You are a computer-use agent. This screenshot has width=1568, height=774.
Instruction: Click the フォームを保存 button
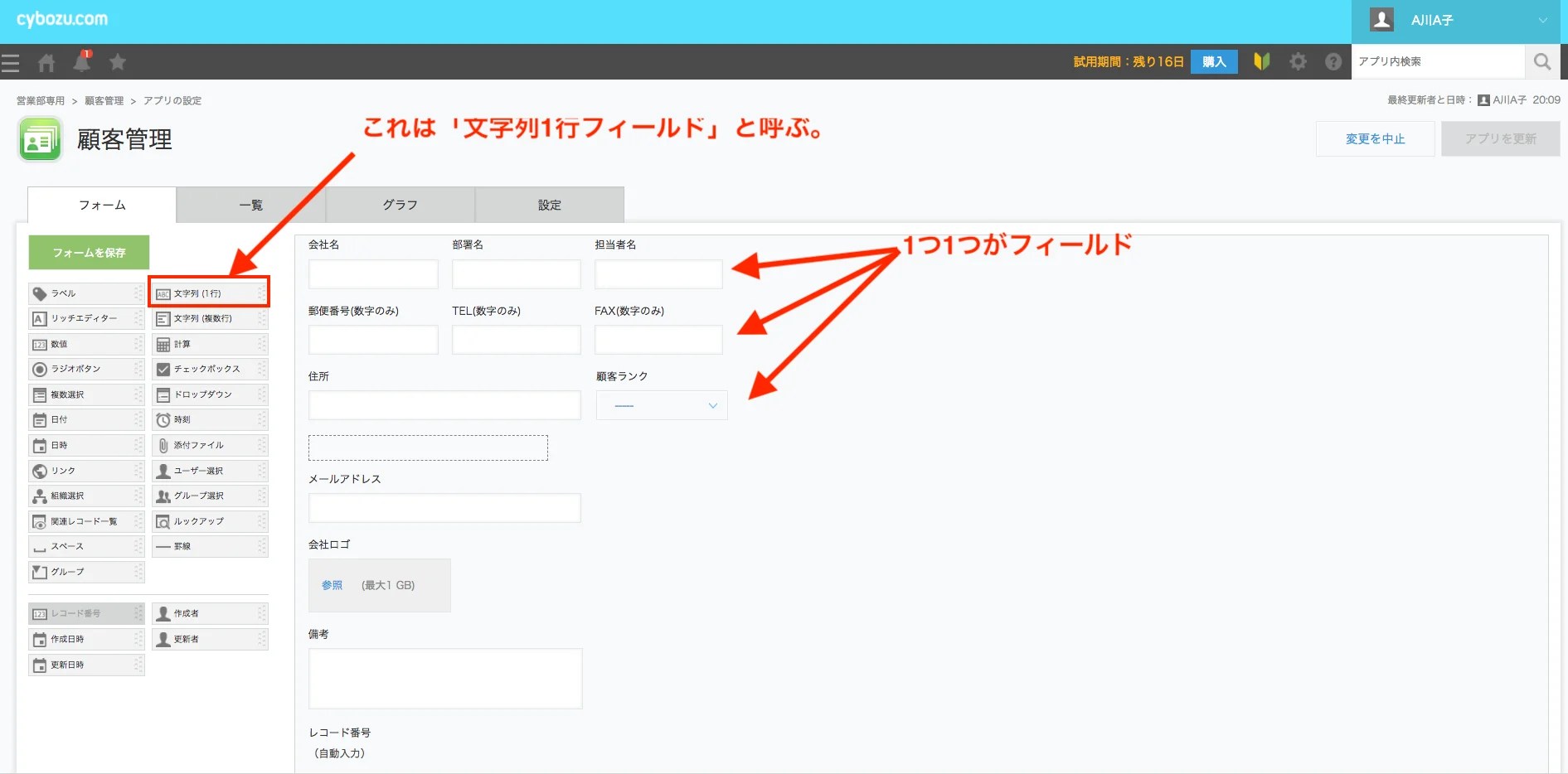click(x=89, y=253)
